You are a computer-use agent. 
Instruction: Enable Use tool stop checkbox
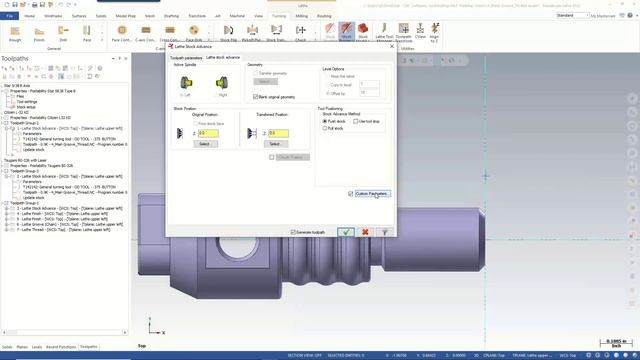pos(356,121)
